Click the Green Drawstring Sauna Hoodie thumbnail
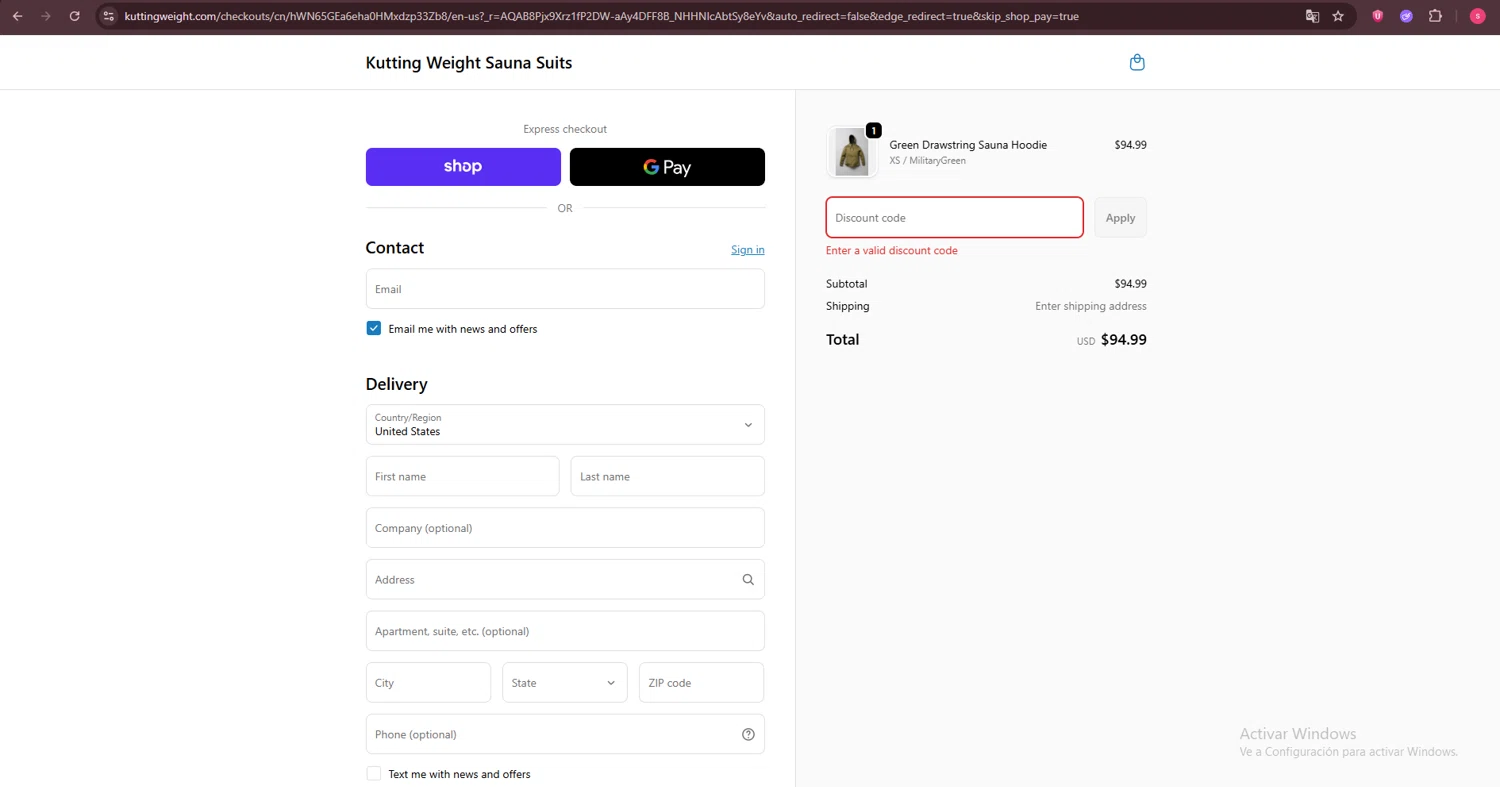Image resolution: width=1500 pixels, height=787 pixels. [x=852, y=153]
